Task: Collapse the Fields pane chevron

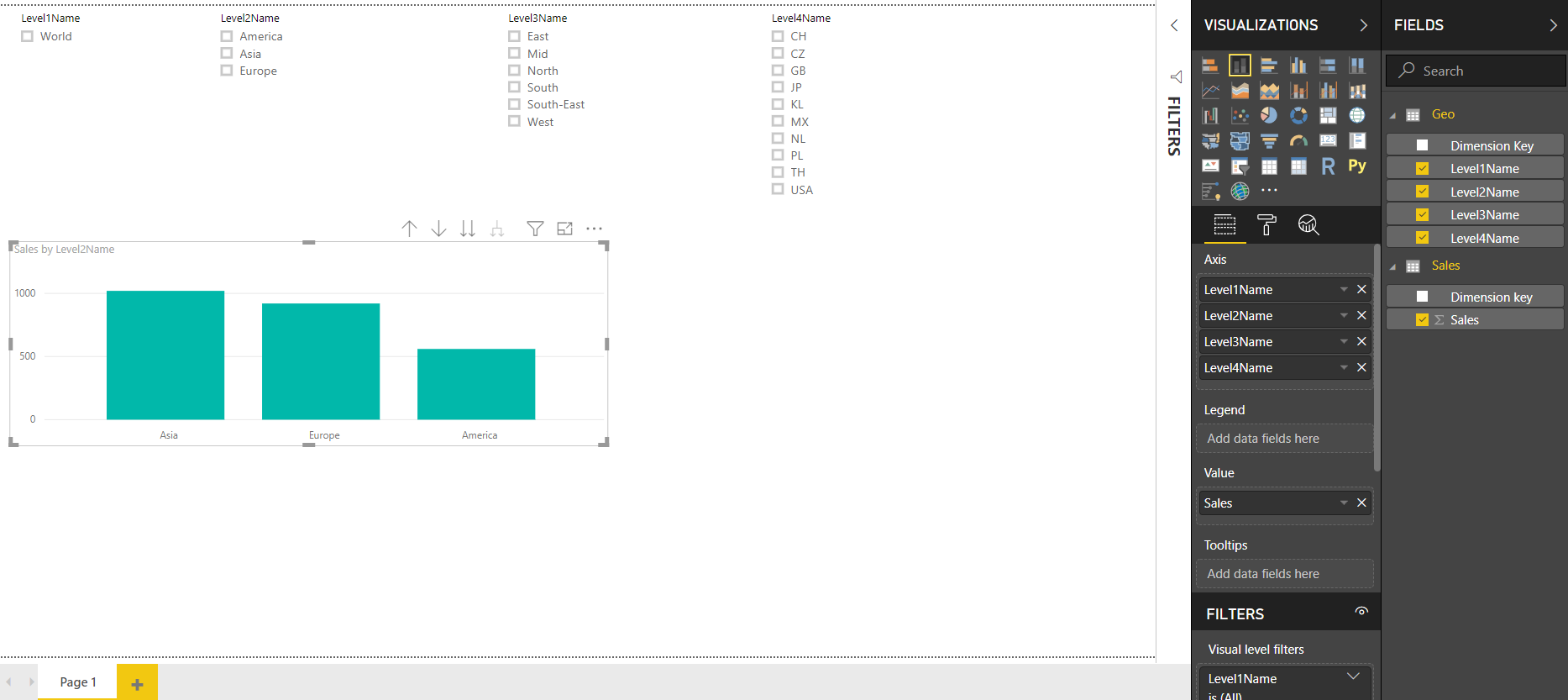Action: 1553,25
